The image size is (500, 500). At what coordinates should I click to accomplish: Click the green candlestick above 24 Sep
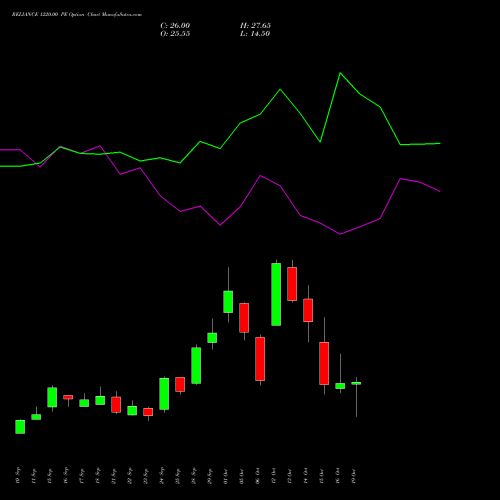(164, 394)
